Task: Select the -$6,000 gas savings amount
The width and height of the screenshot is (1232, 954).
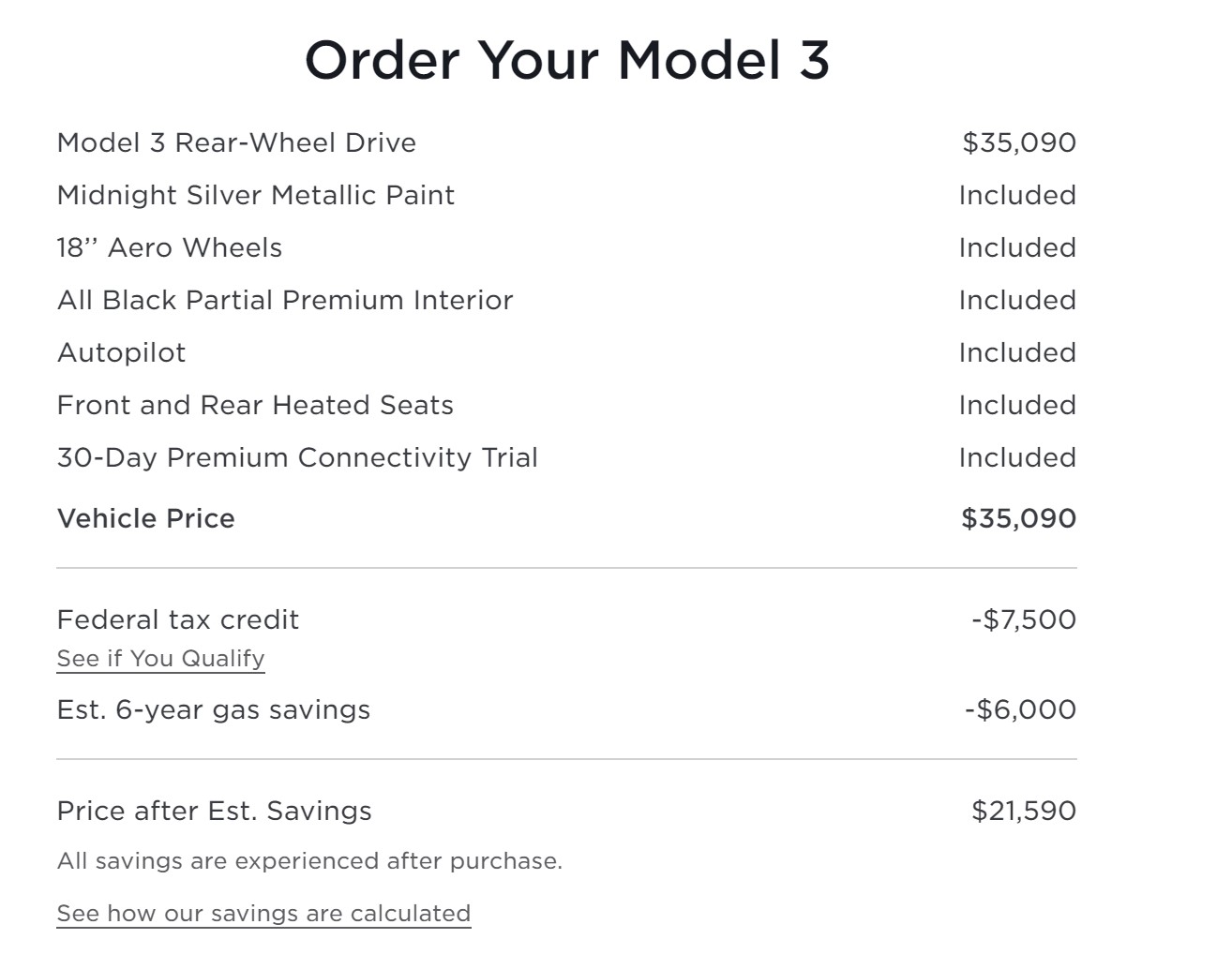Action: 1020,709
